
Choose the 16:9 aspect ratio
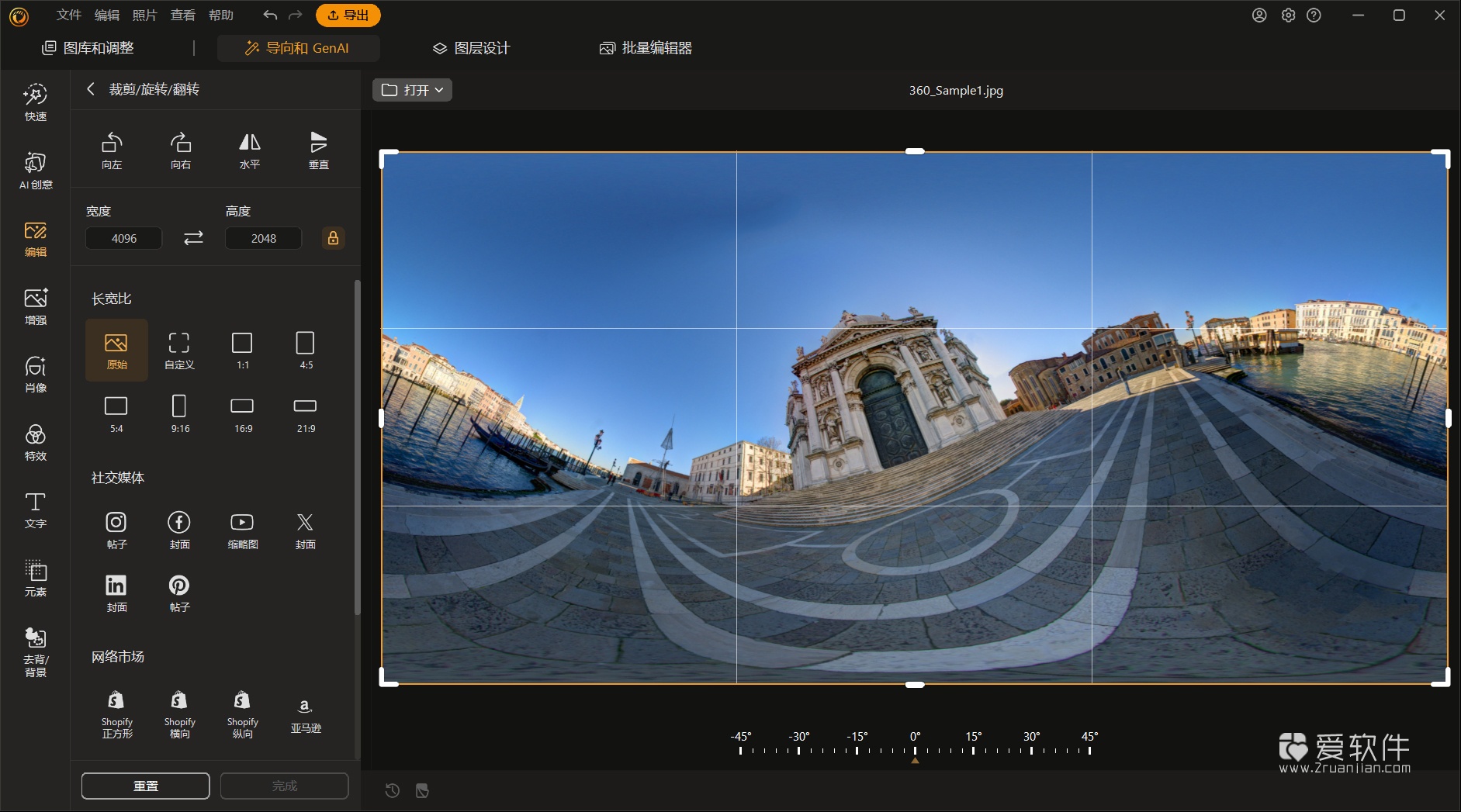coord(243,413)
